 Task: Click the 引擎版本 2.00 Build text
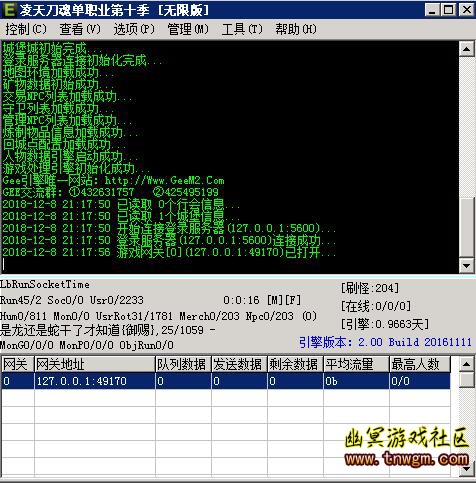(385, 342)
